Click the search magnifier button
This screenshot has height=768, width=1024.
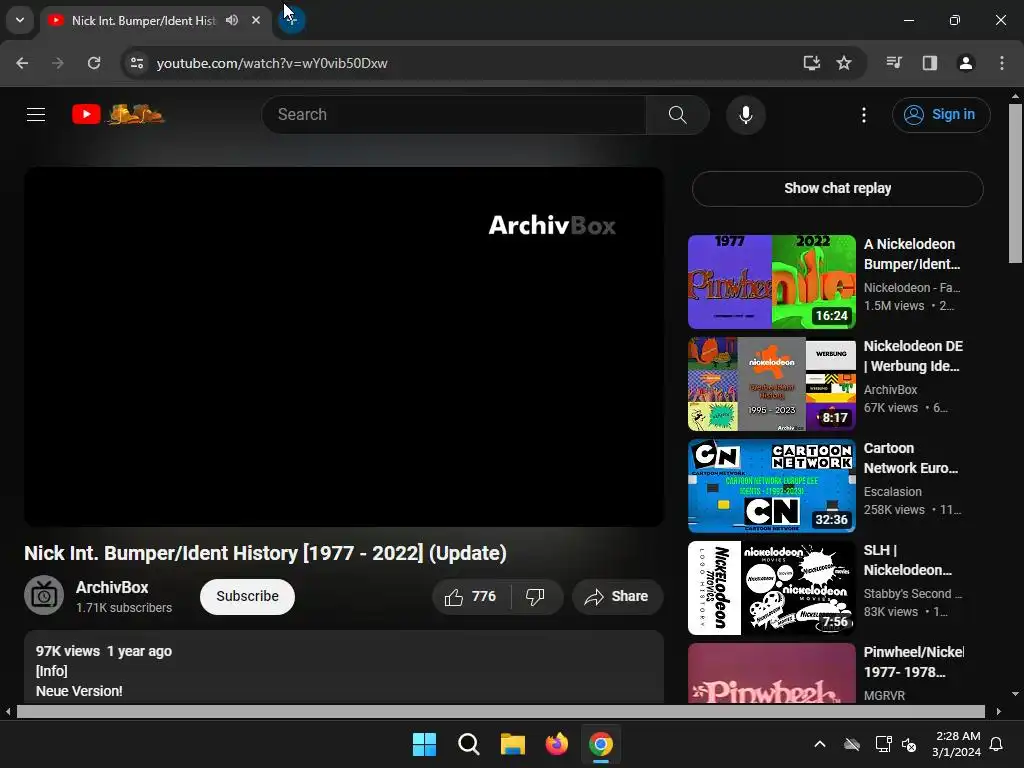(x=677, y=115)
